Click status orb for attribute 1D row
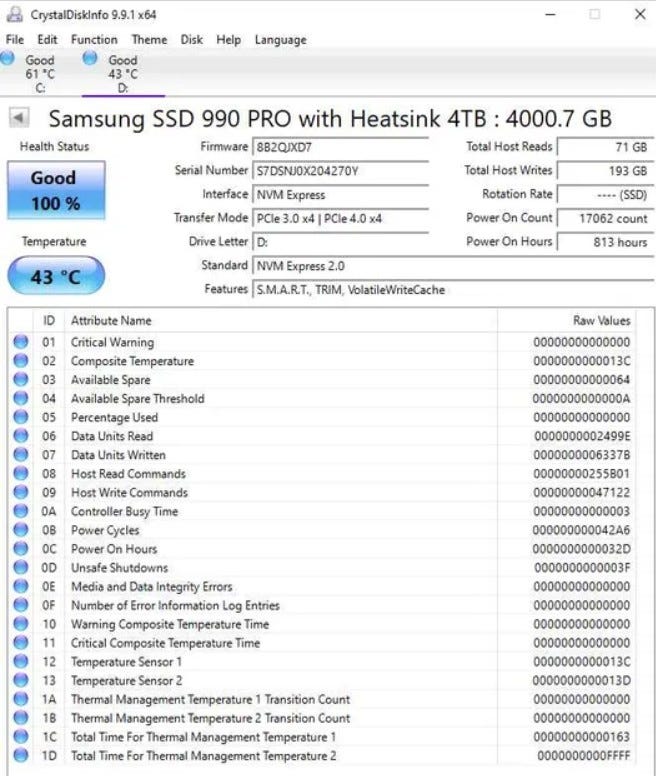656x776 pixels. pyautogui.click(x=21, y=755)
